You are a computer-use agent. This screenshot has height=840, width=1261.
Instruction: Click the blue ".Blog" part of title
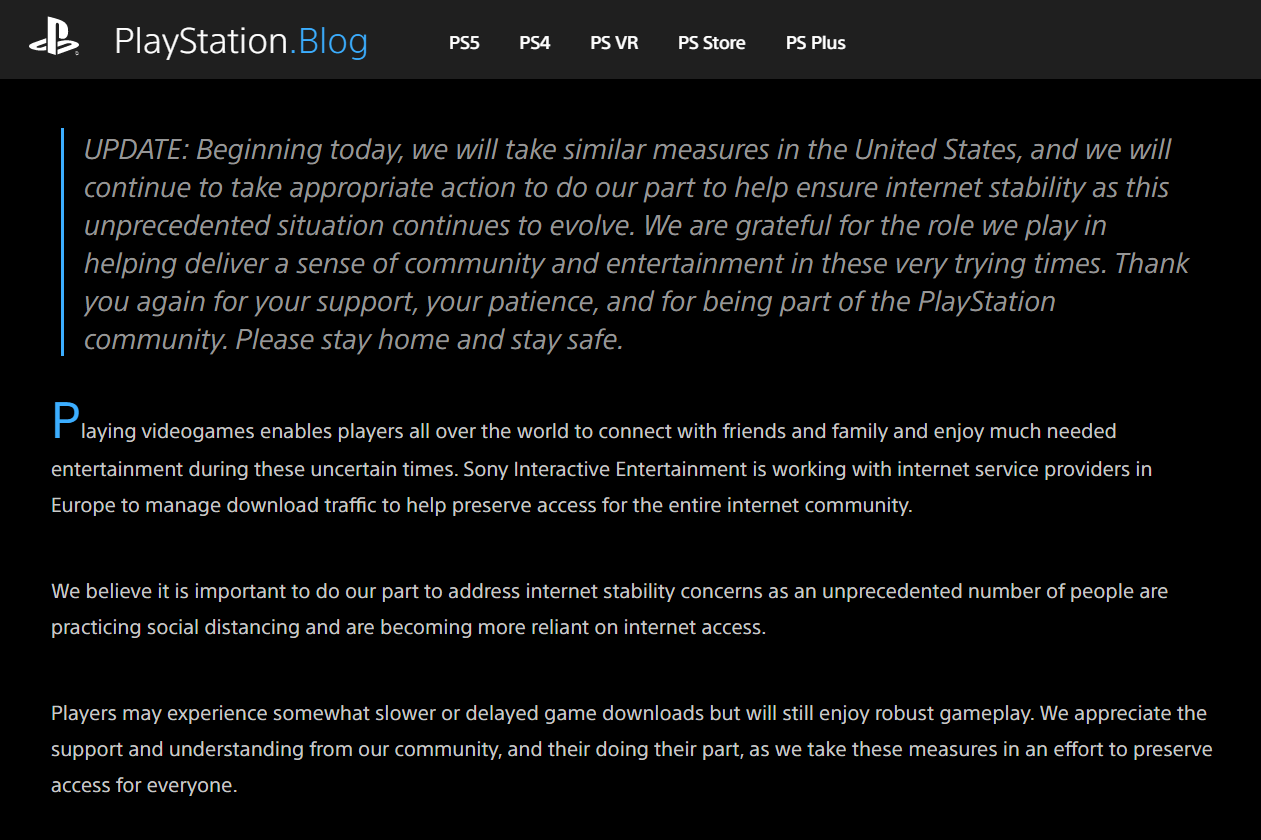click(329, 42)
